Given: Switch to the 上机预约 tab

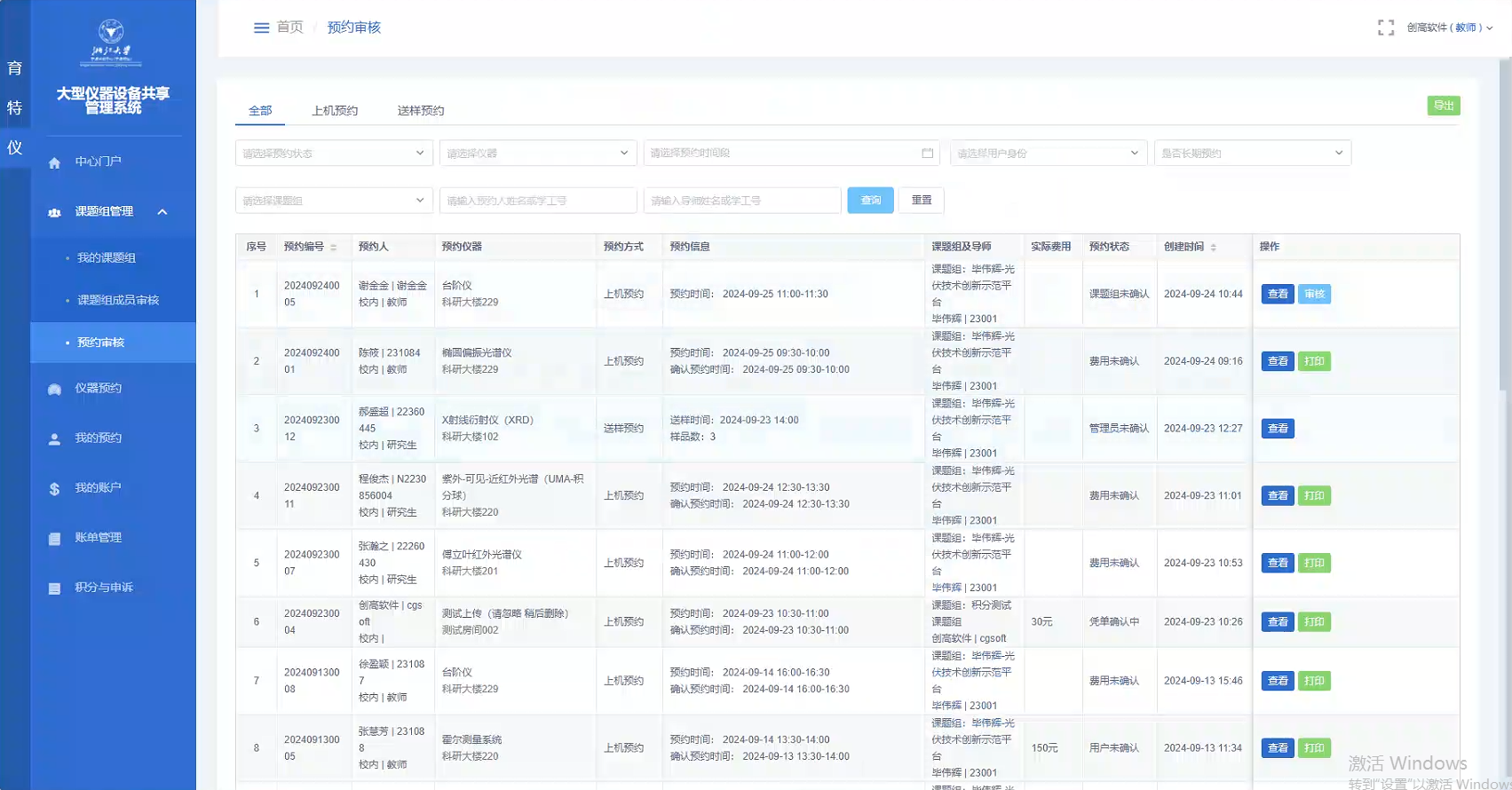Looking at the screenshot, I should [335, 110].
